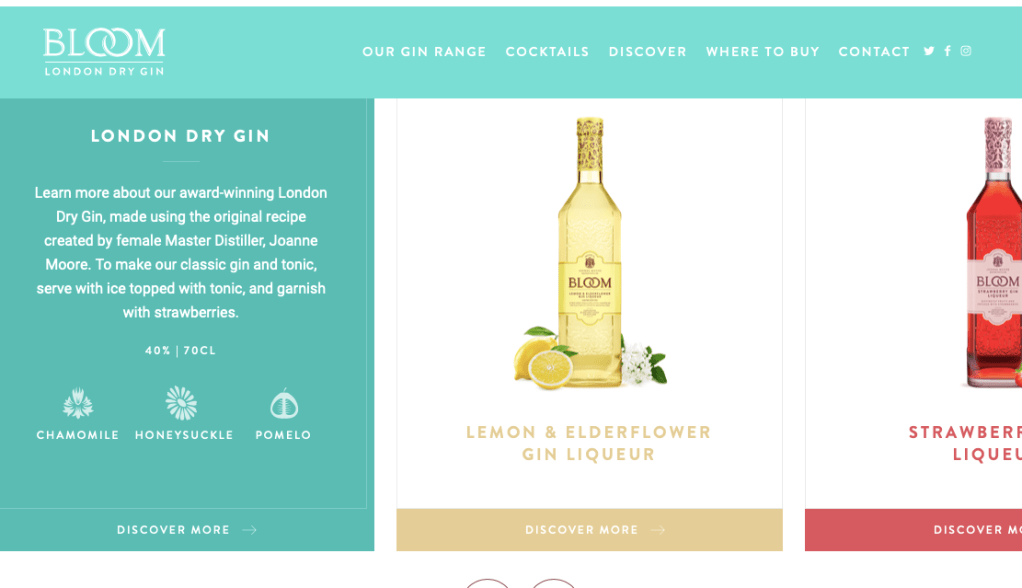Open Lemon & Elderflower Gin Liqueur title
The image size is (1022, 588).
click(589, 443)
